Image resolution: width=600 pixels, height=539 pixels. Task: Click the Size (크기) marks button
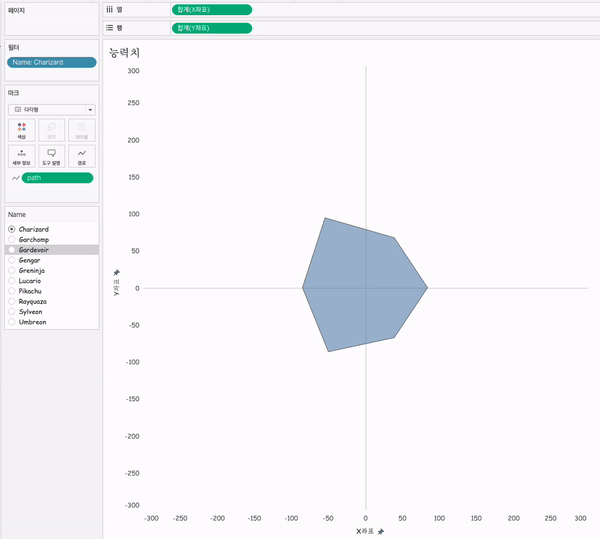tap(51, 130)
